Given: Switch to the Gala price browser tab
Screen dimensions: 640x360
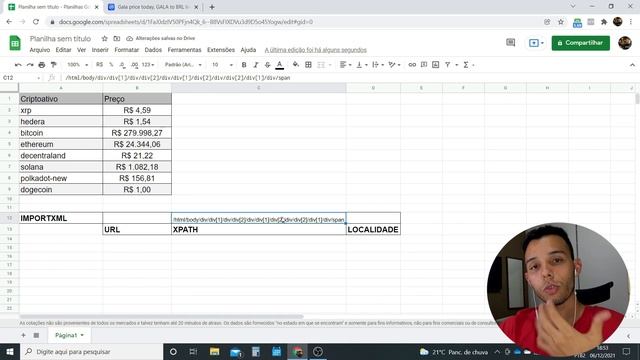Looking at the screenshot, I should point(153,7).
